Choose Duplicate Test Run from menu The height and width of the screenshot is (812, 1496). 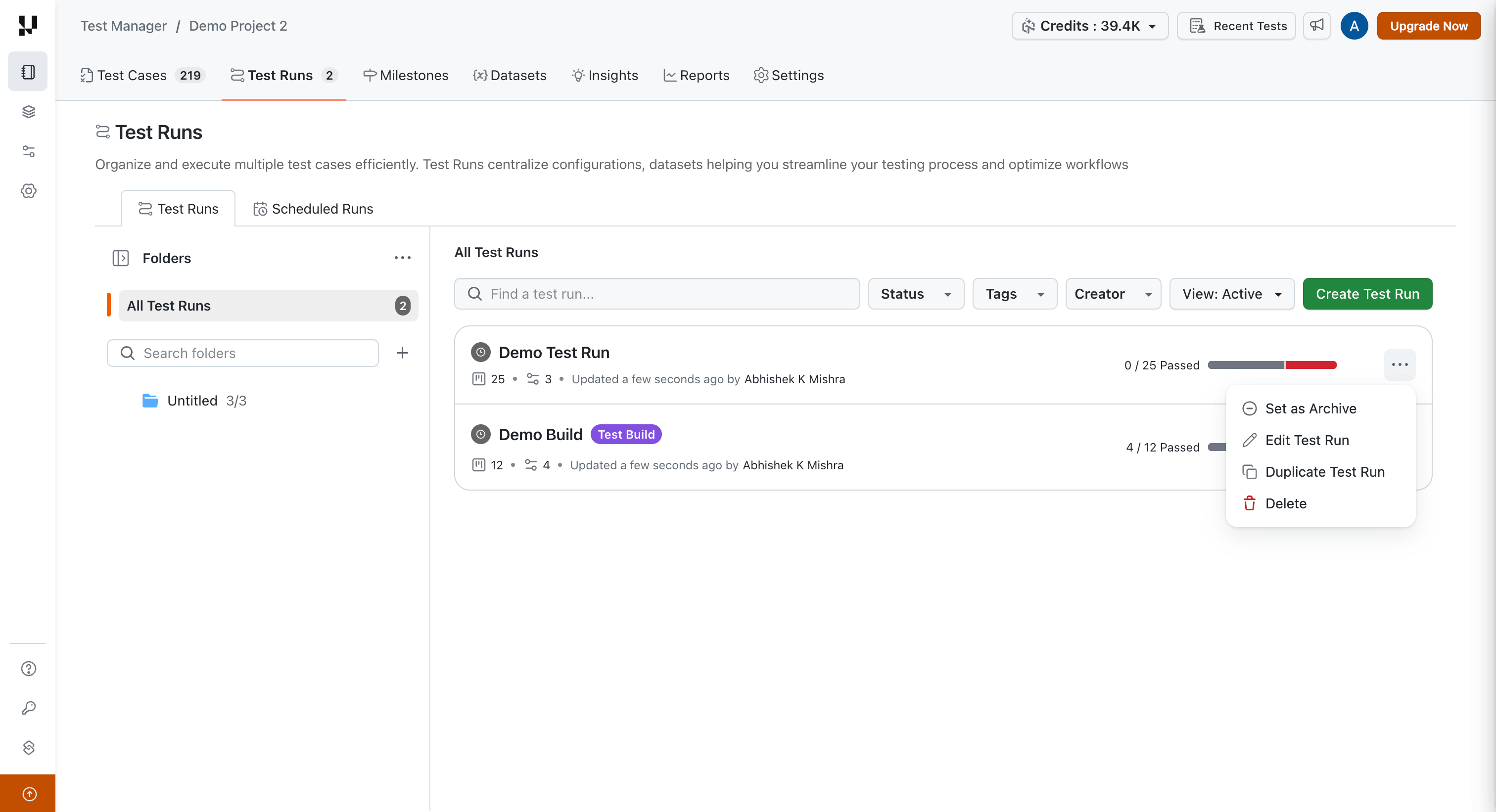click(1324, 472)
